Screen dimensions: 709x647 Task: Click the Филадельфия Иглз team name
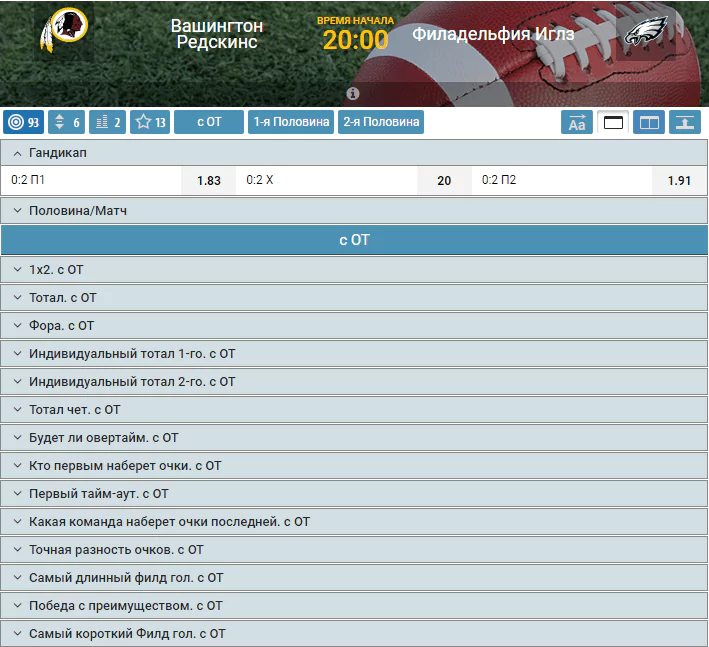coord(493,34)
